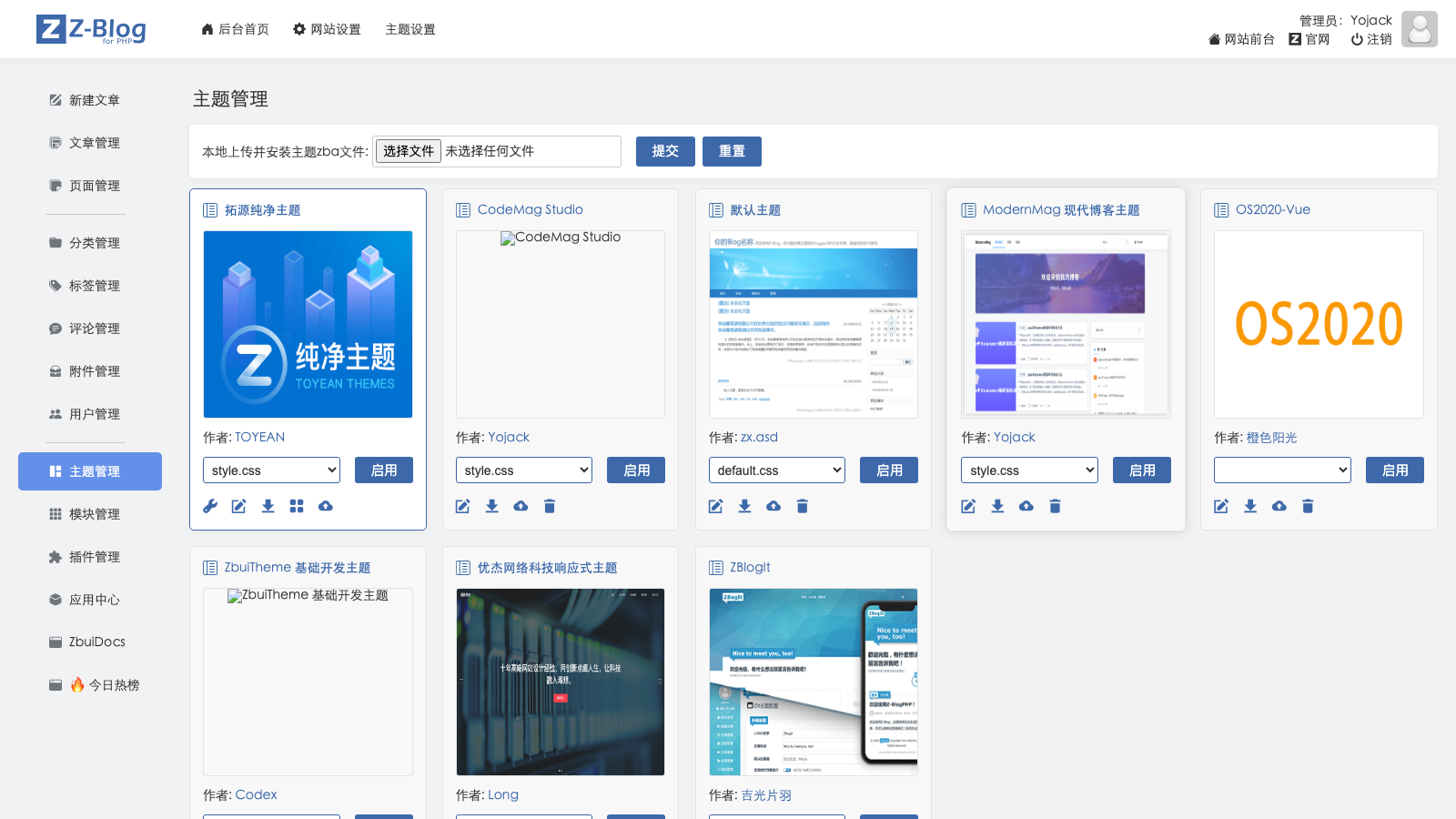Open 用户管理 in the sidebar

[x=90, y=414]
